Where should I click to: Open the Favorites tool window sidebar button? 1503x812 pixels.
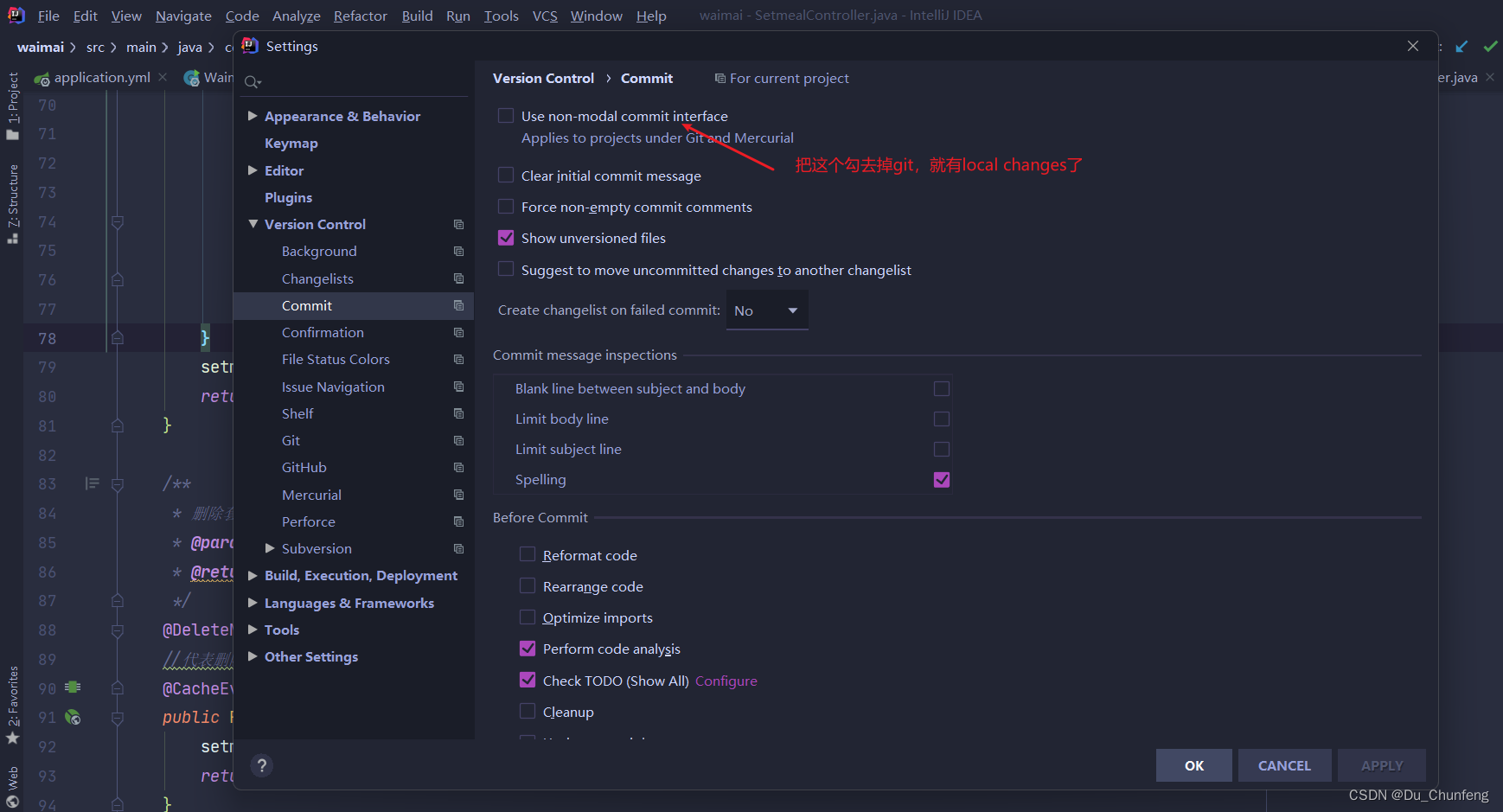click(13, 704)
